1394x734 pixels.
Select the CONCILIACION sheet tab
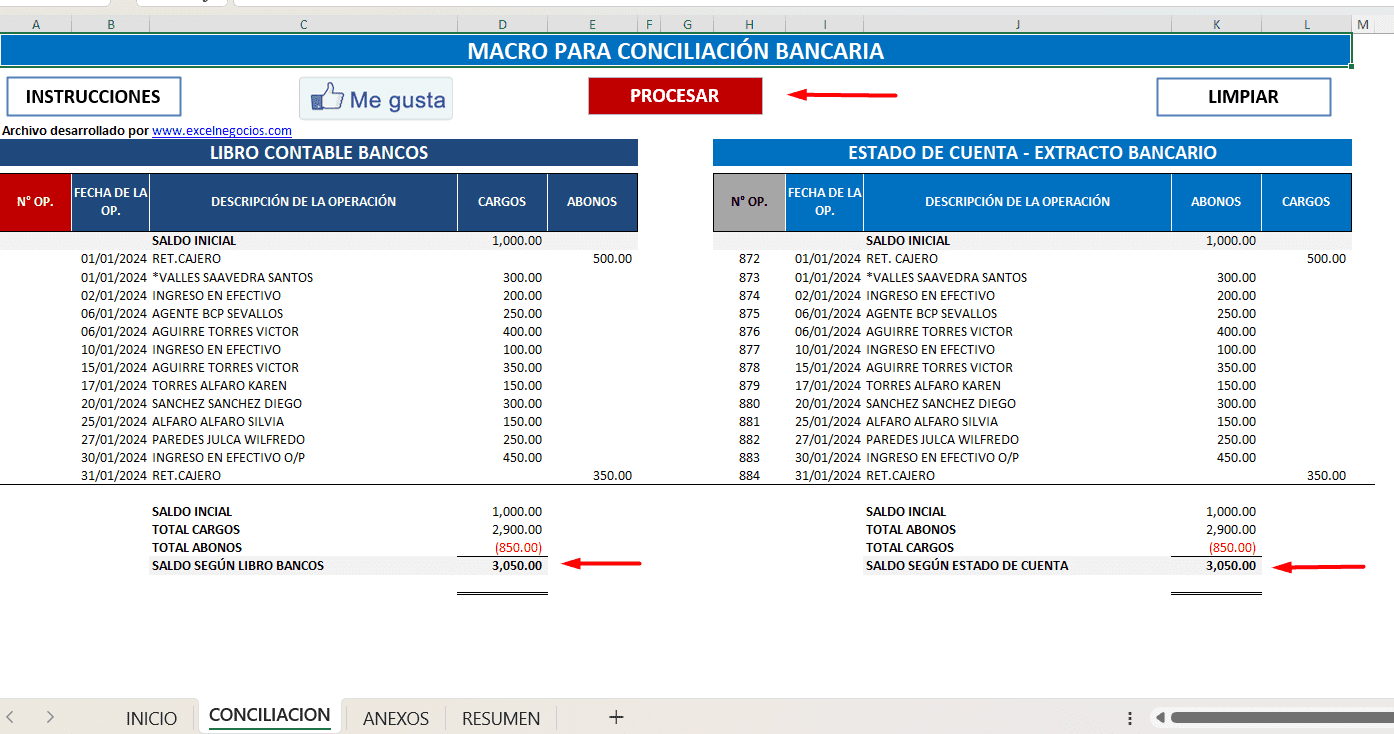[269, 715]
